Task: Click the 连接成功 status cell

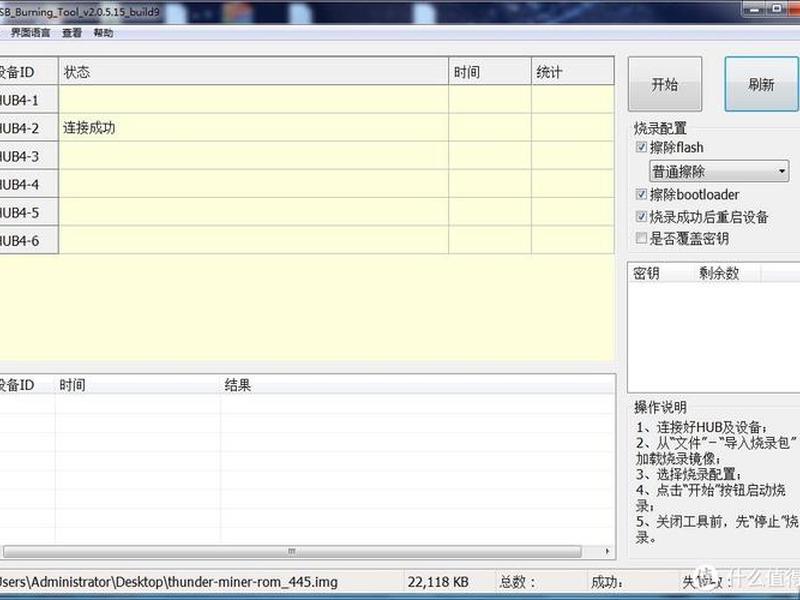Action: [254, 128]
